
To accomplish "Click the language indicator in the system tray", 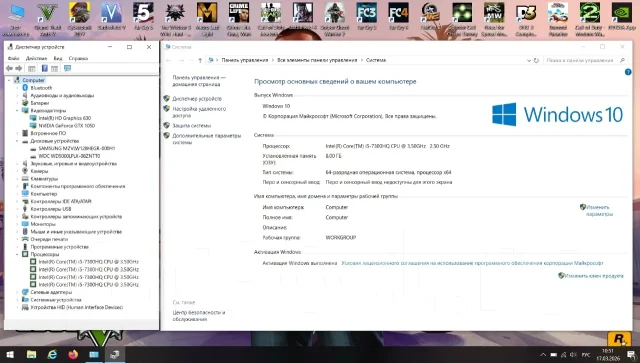I will [586, 355].
